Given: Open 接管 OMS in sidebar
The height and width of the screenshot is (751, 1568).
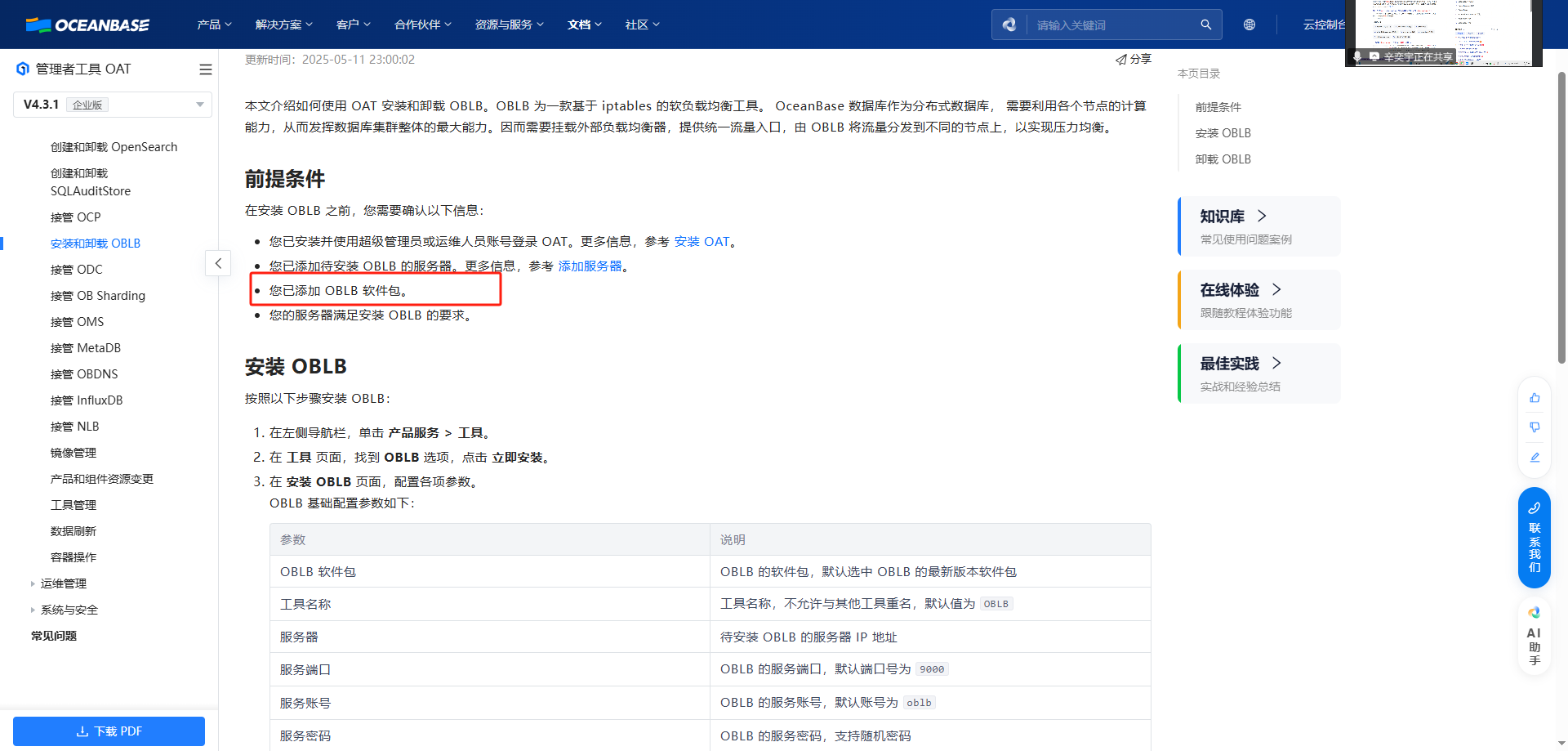Looking at the screenshot, I should 77,322.
